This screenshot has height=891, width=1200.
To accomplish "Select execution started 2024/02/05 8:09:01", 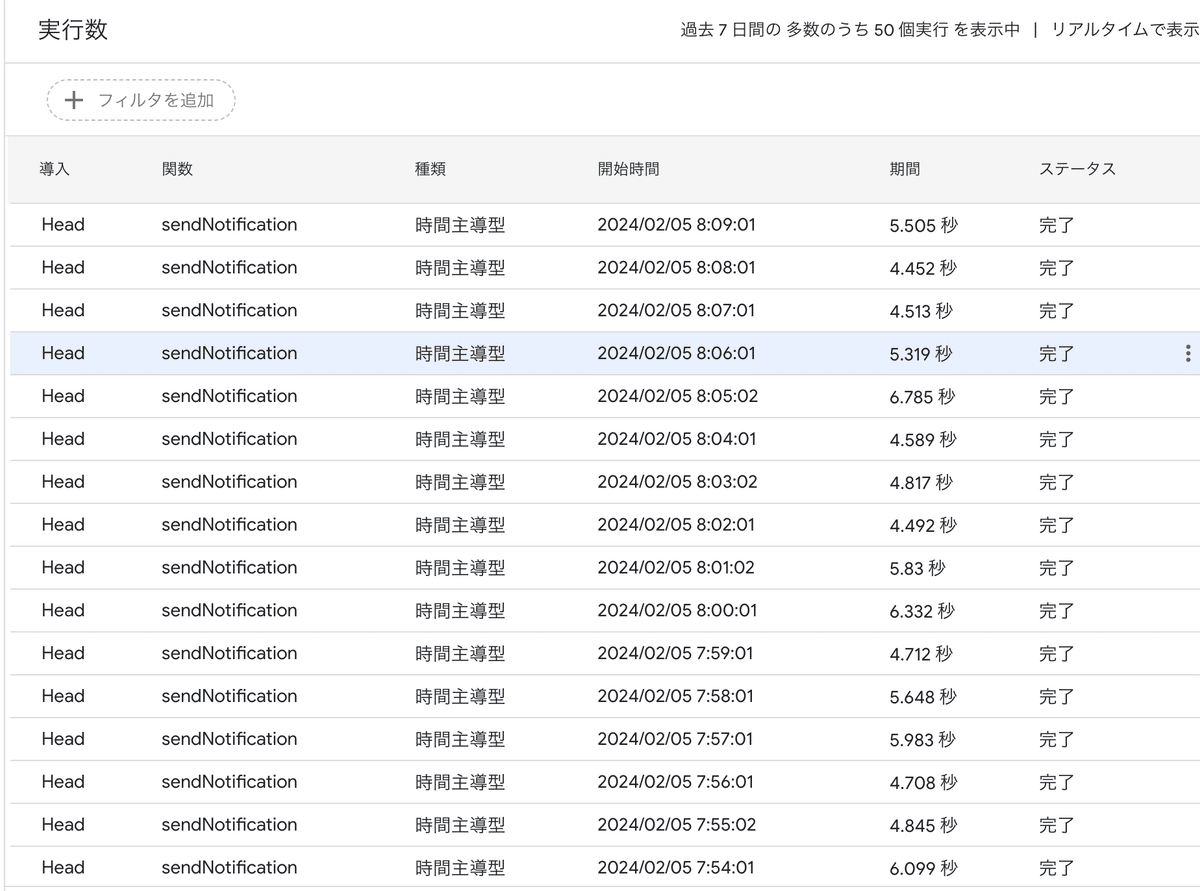I will [x=605, y=225].
